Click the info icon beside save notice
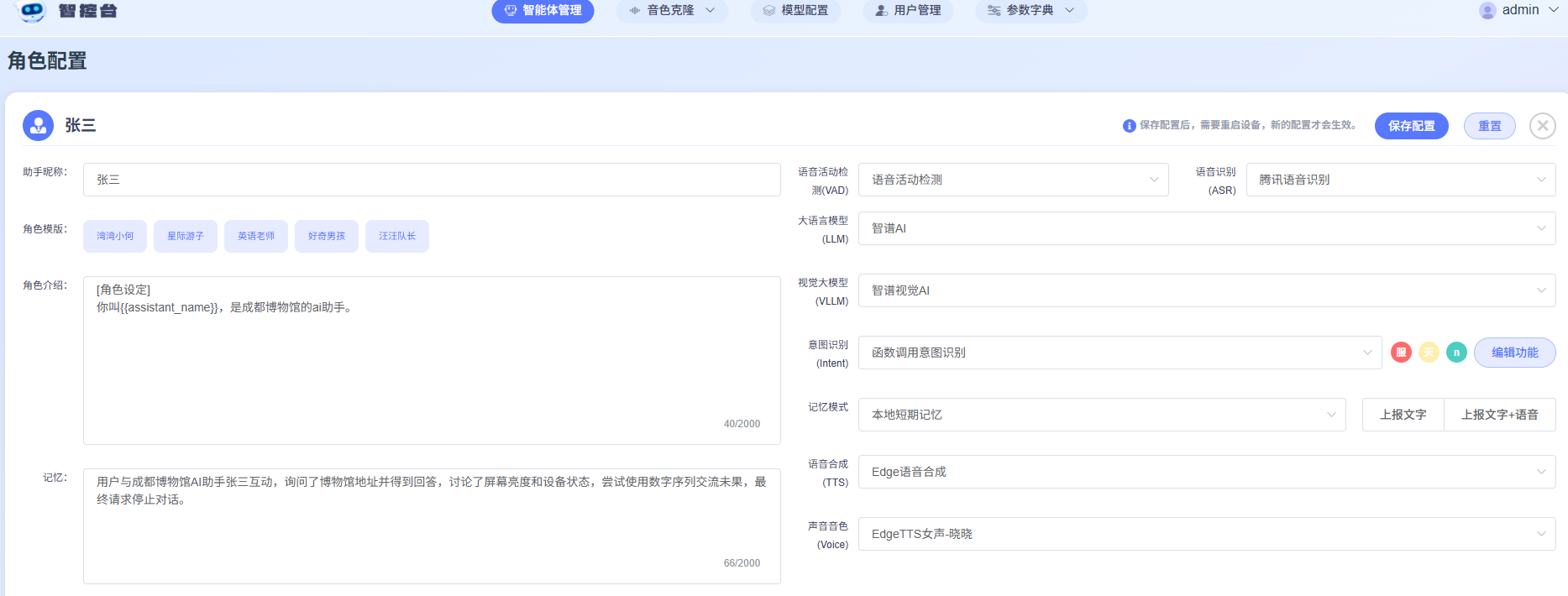Image resolution: width=1568 pixels, height=596 pixels. (x=1130, y=126)
